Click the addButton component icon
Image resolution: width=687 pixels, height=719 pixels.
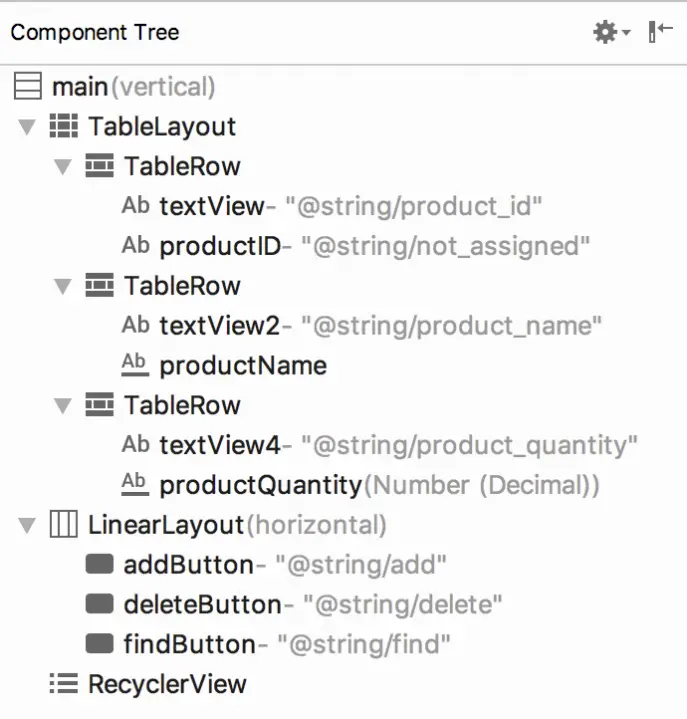coord(99,565)
